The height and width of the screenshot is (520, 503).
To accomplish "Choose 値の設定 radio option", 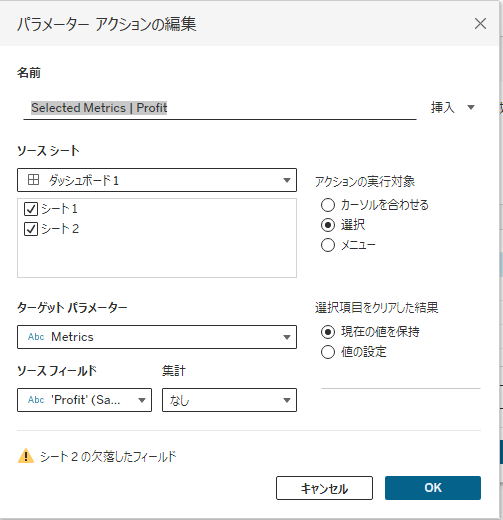I will coord(328,352).
